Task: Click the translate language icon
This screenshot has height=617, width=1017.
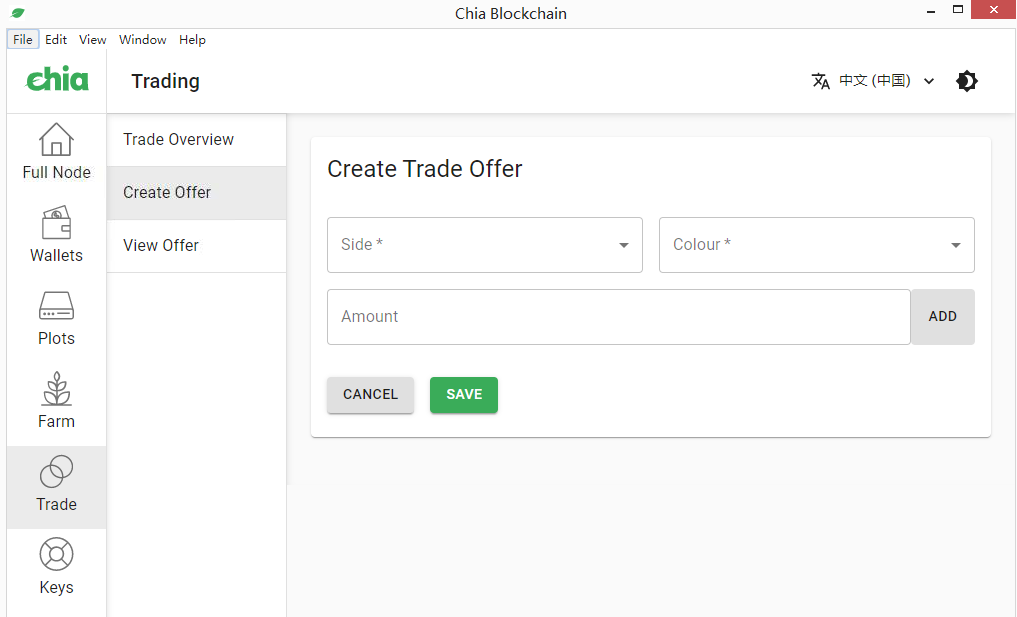Action: tap(821, 81)
